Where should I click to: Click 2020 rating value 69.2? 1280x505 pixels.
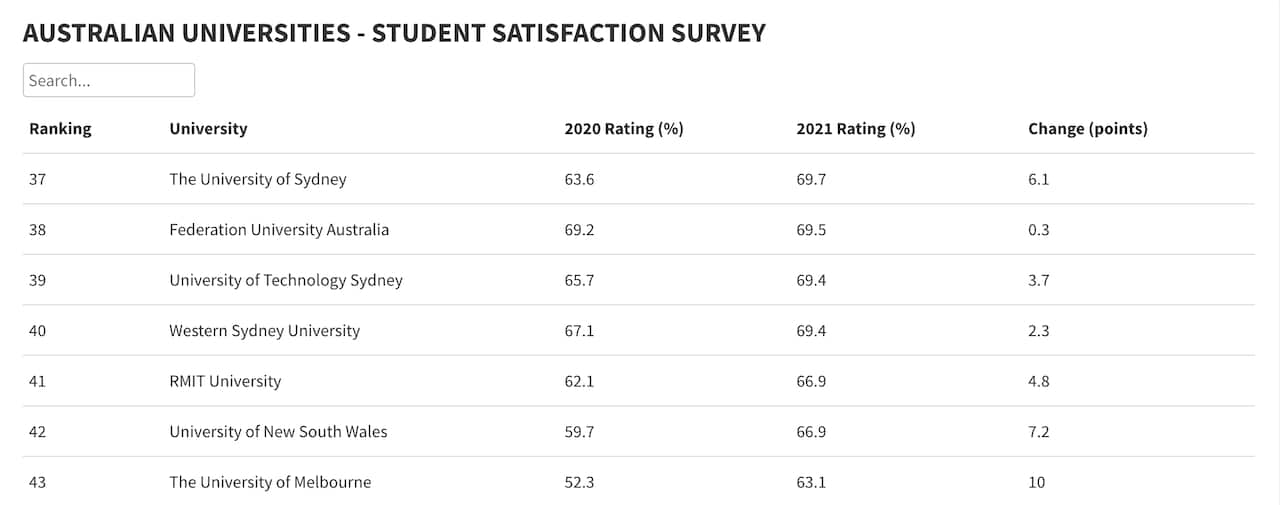click(579, 230)
